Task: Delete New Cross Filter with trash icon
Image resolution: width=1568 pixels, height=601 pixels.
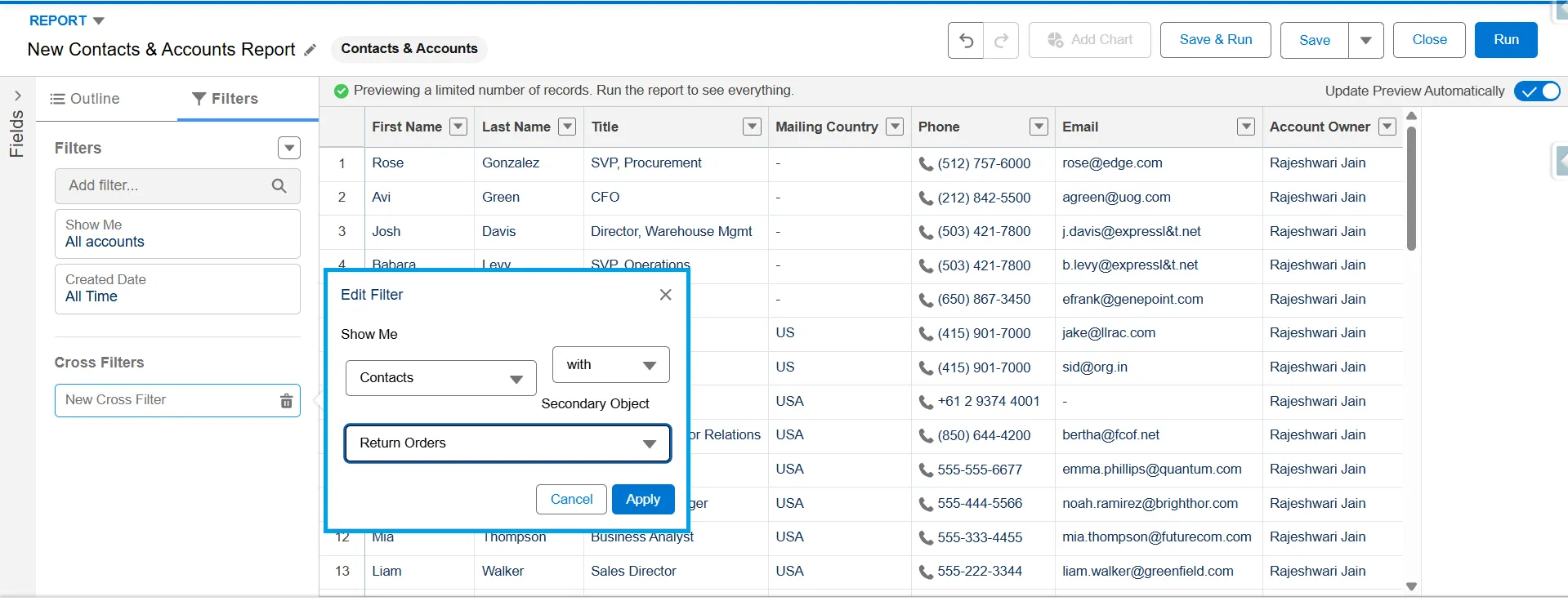Action: point(286,401)
